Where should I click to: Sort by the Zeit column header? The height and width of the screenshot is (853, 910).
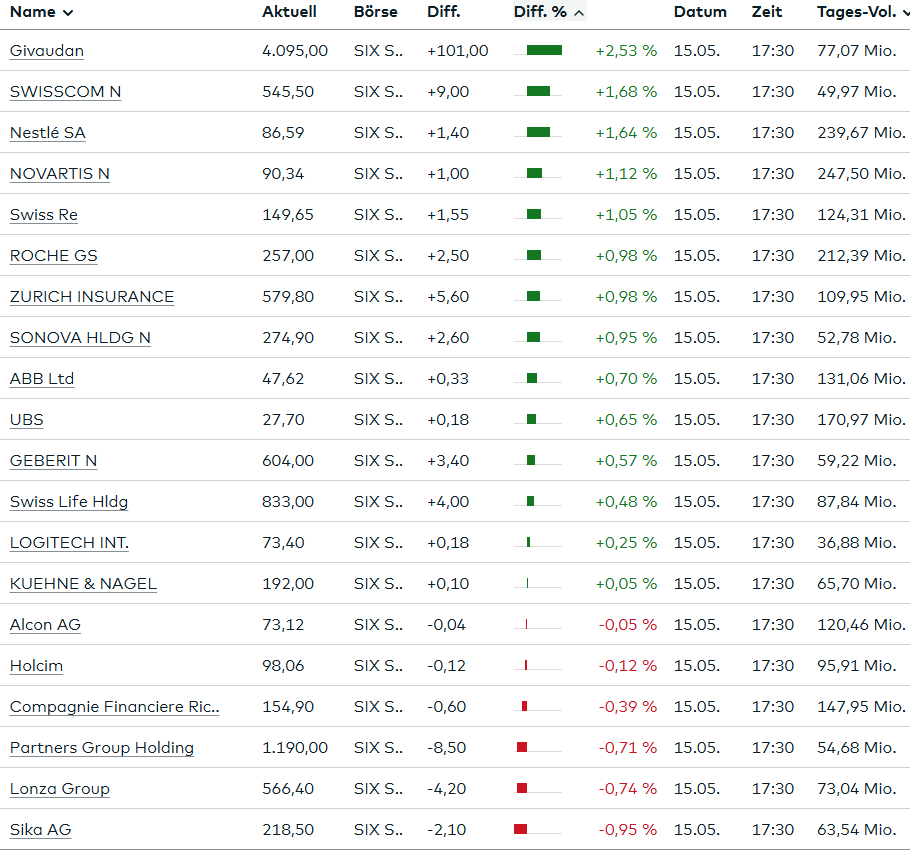pos(767,12)
